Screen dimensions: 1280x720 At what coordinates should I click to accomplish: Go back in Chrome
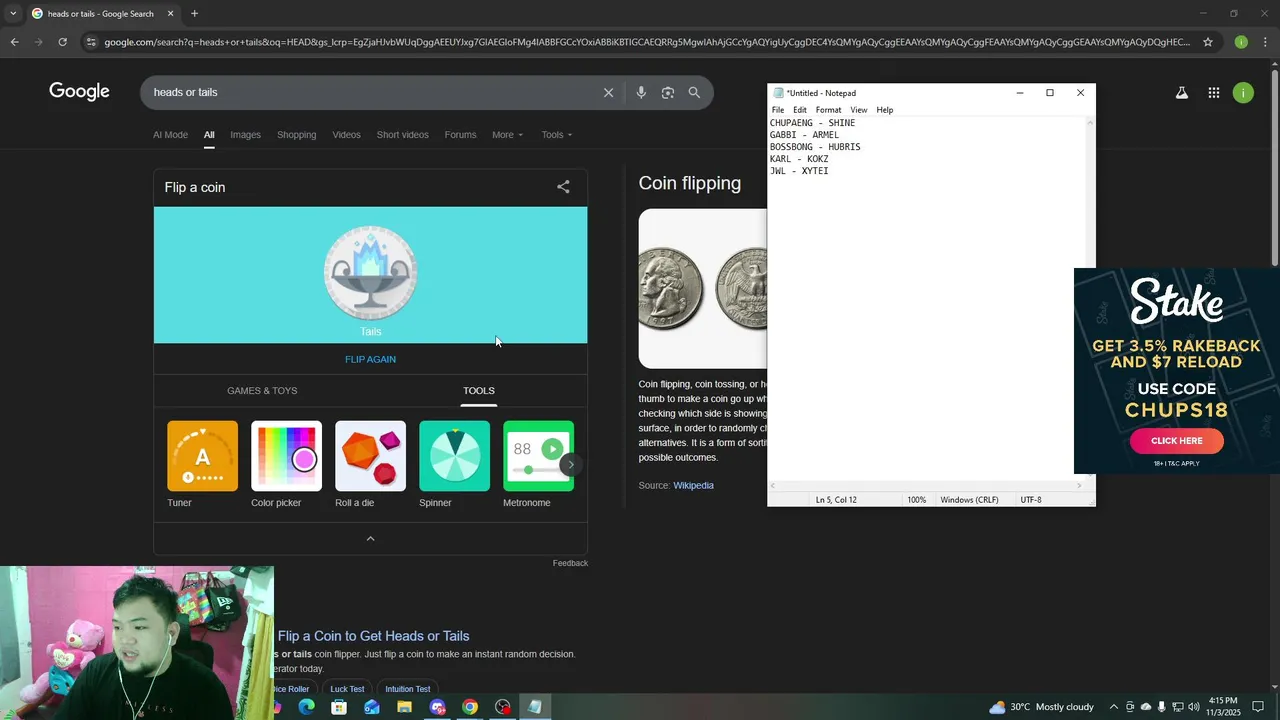point(14,42)
